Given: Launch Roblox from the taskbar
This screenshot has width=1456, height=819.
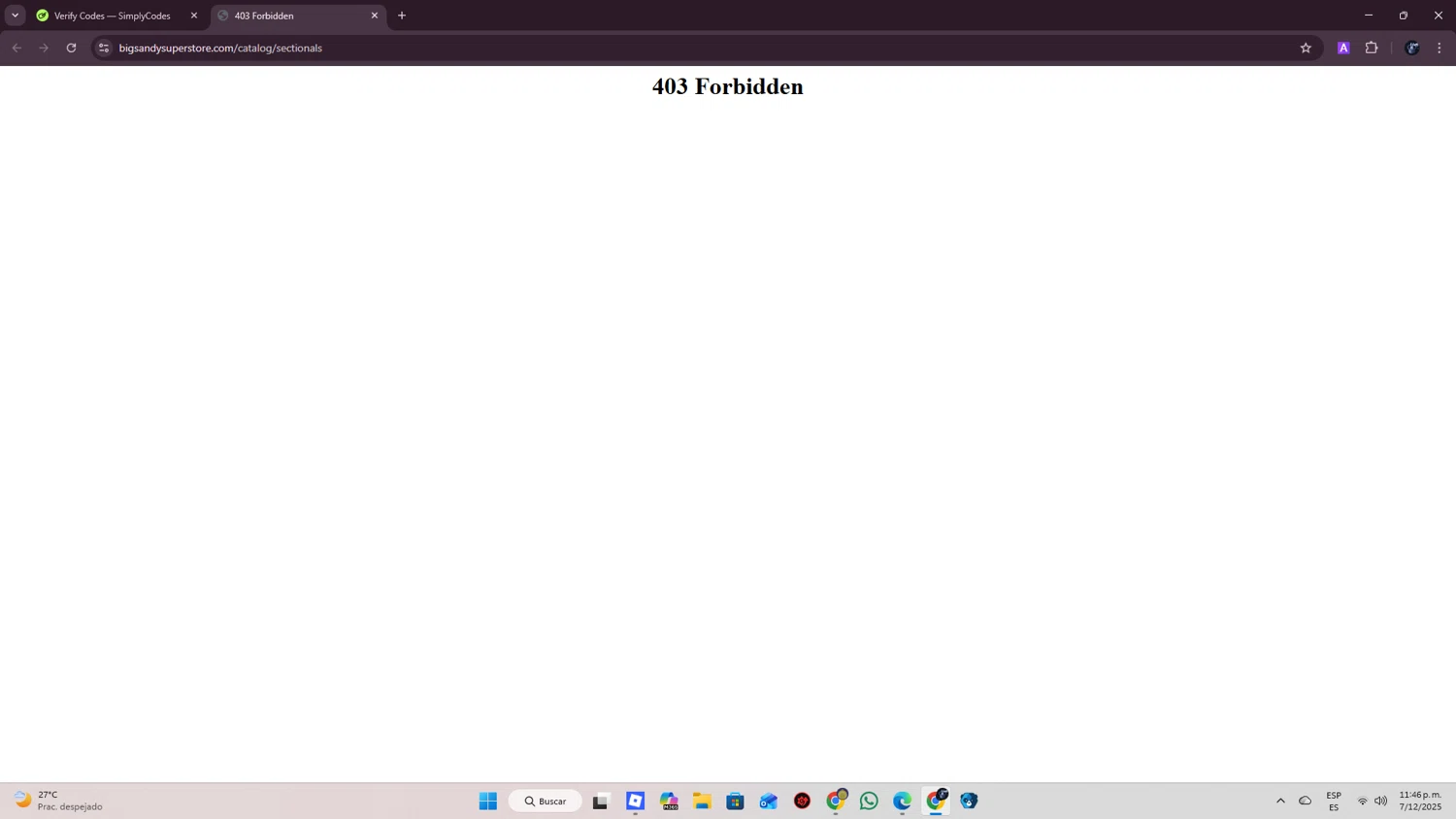Looking at the screenshot, I should 636,801.
